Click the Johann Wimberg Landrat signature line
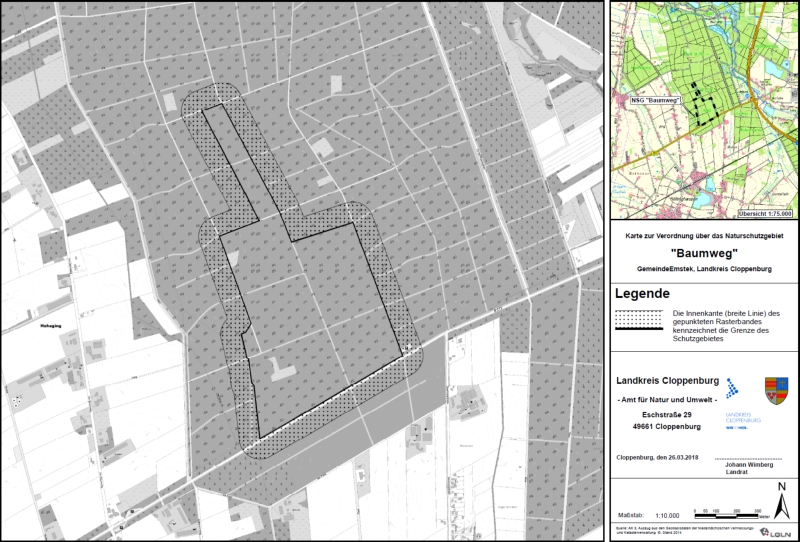 pyautogui.click(x=744, y=467)
